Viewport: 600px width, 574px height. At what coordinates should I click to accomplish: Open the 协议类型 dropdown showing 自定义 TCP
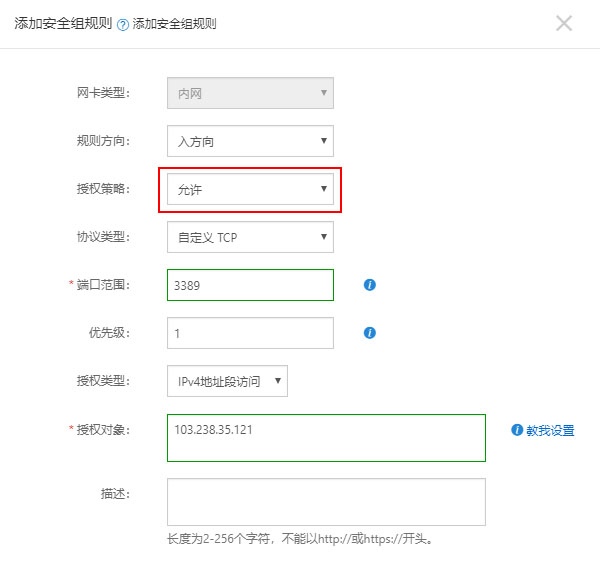pos(250,237)
